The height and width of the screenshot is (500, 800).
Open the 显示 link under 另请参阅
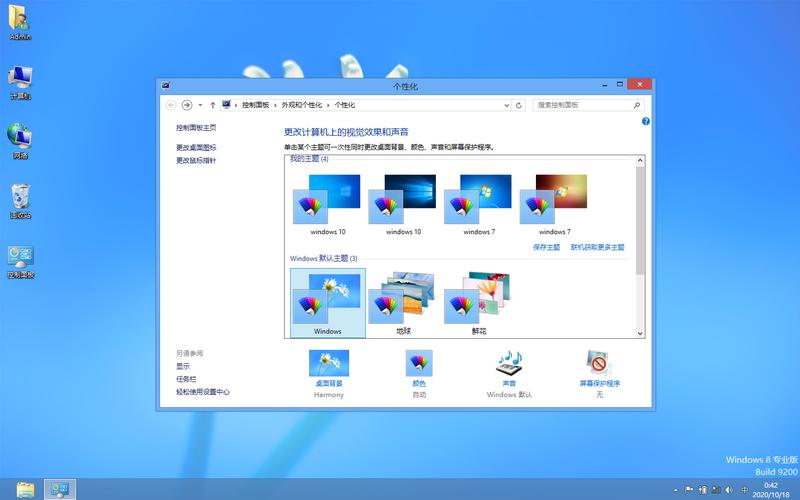pos(183,366)
